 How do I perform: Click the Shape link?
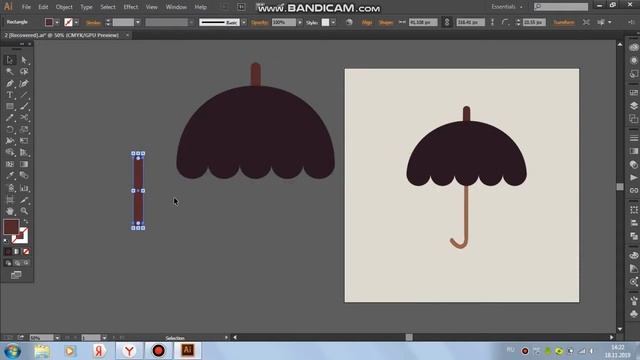pos(386,23)
